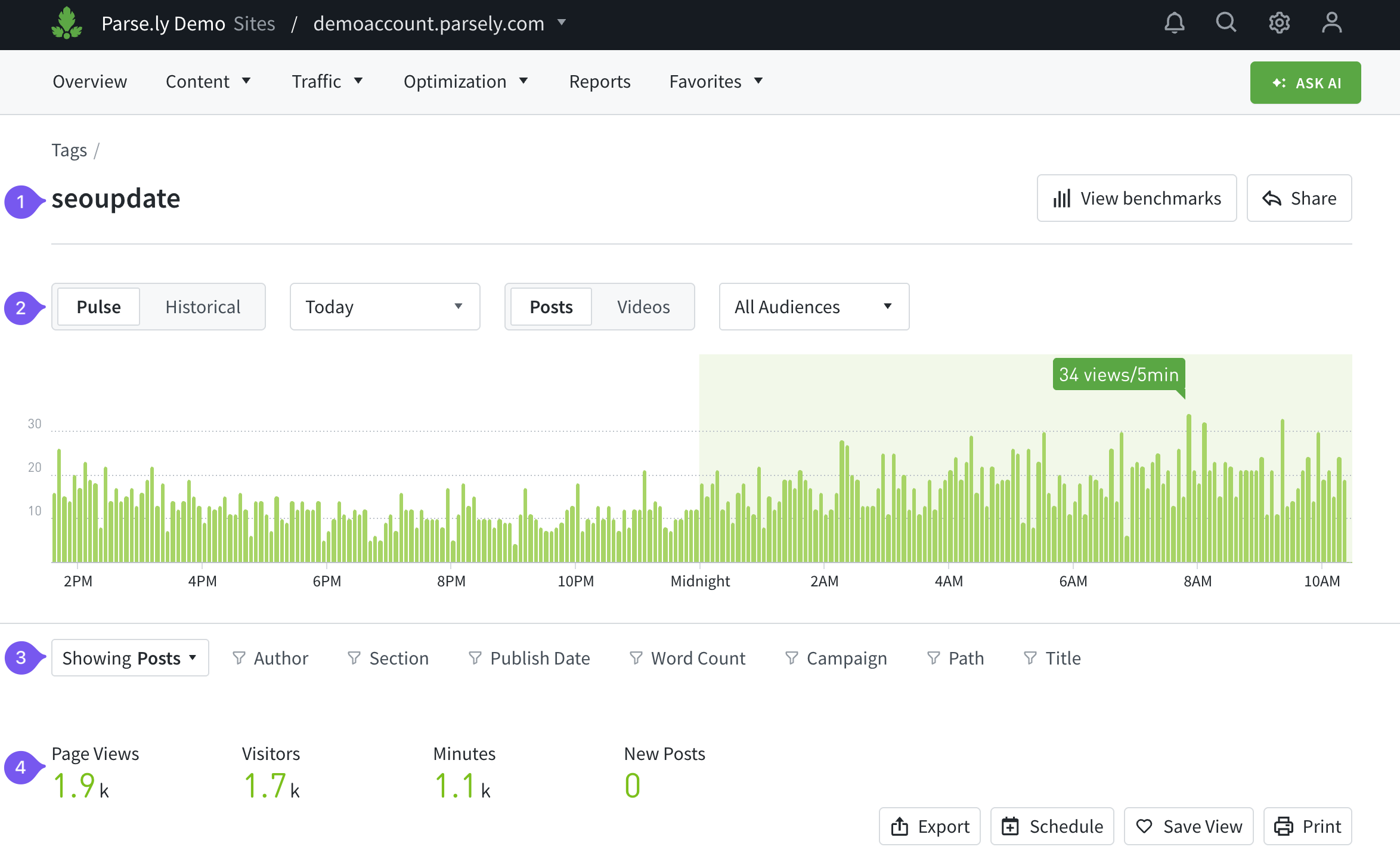The height and width of the screenshot is (859, 1400).
Task: Open the notifications bell icon
Action: click(x=1174, y=23)
